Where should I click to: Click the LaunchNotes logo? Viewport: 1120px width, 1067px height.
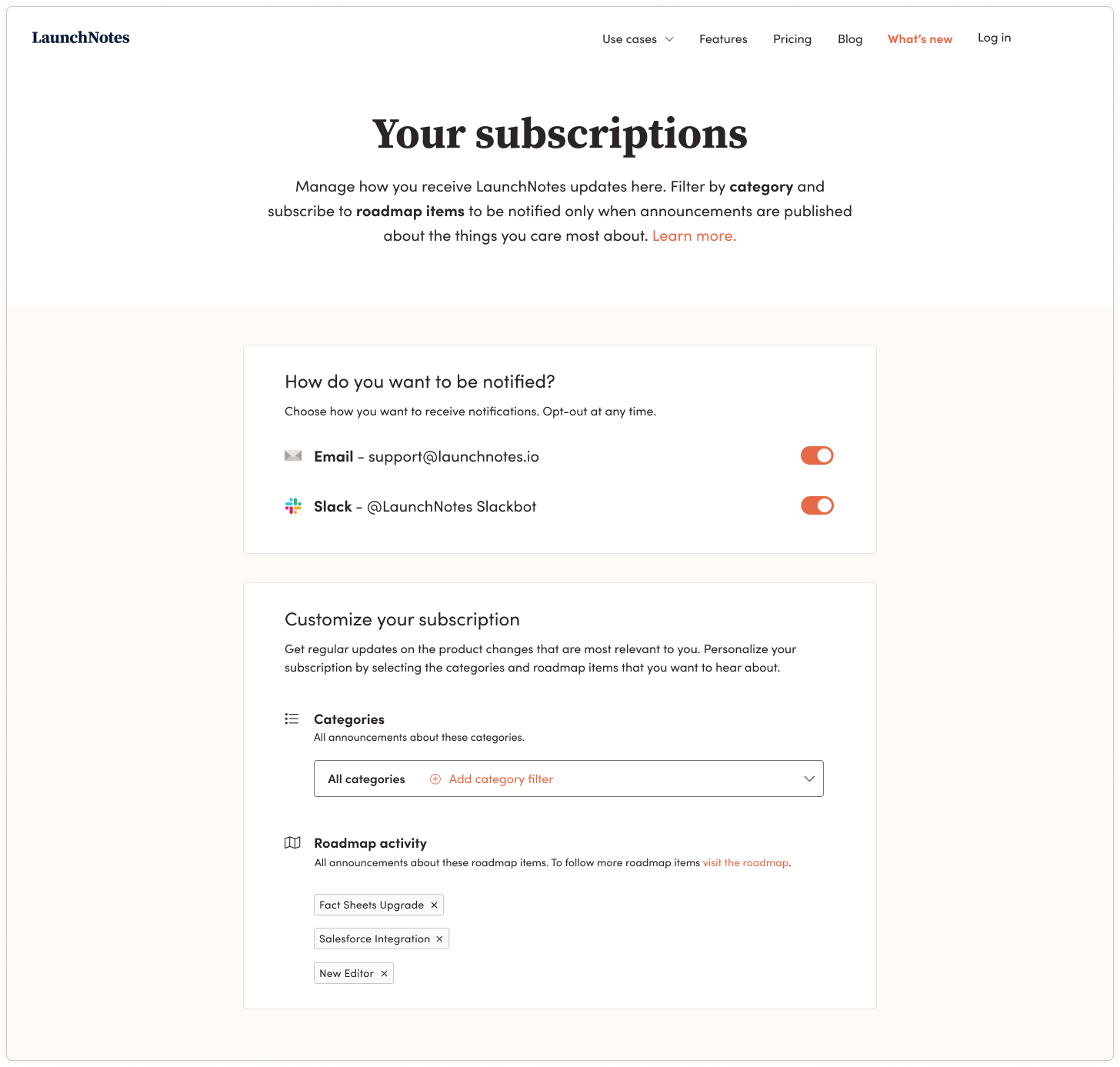[81, 38]
